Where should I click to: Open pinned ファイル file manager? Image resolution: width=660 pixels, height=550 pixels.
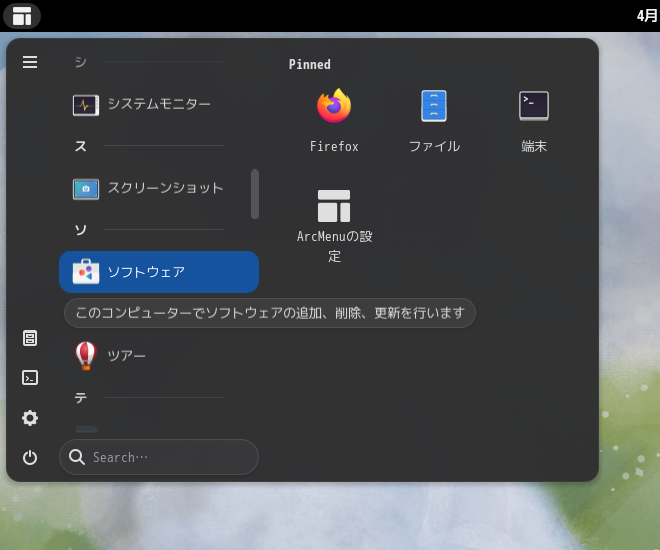(434, 120)
